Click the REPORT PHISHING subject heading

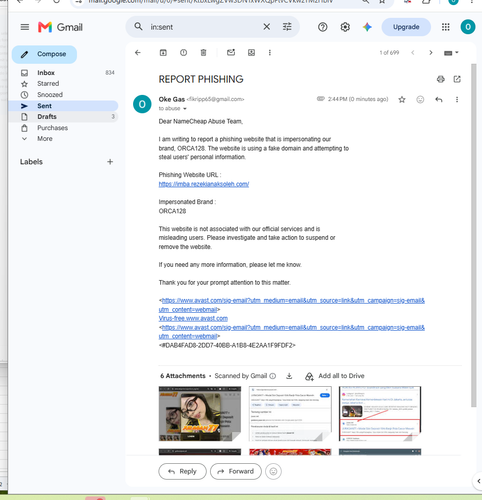(201, 79)
